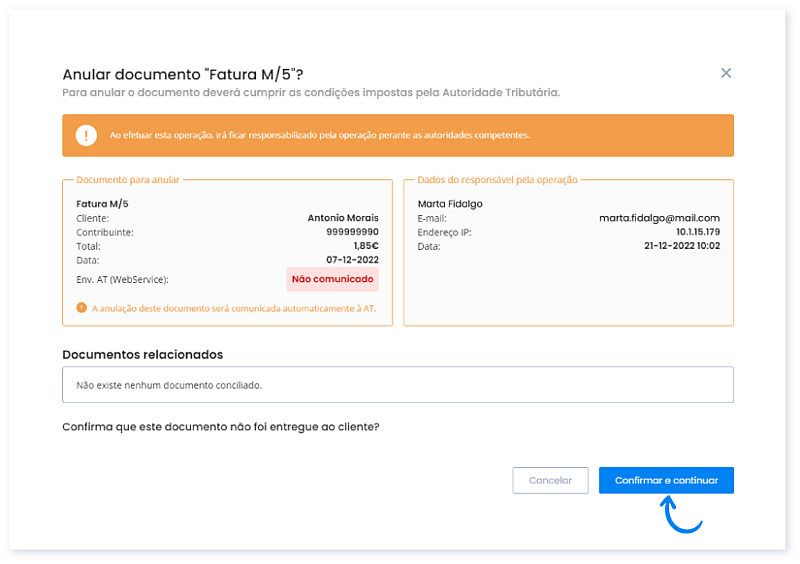Click the Endereço IP label
This screenshot has width=800, height=564.
coord(444,232)
